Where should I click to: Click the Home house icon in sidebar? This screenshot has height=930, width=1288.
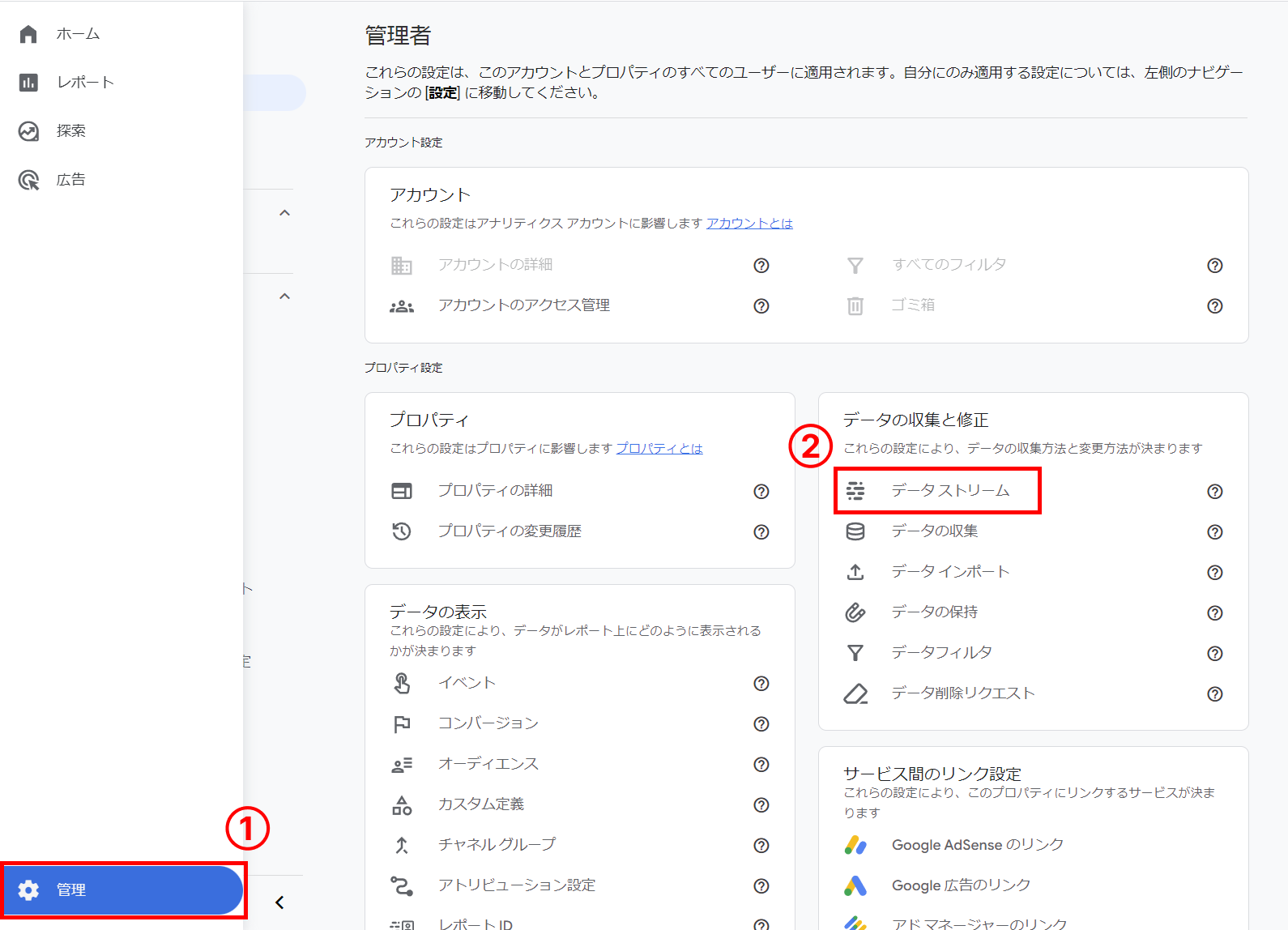(28, 34)
